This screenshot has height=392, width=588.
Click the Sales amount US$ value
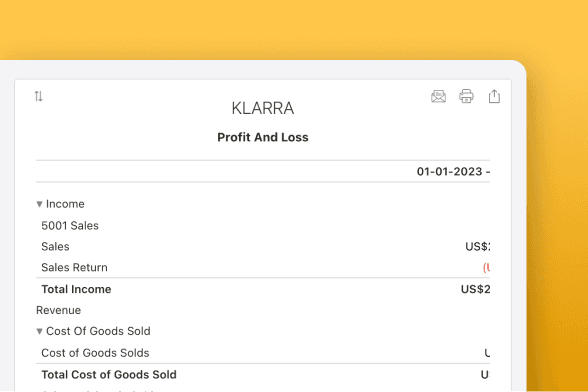[478, 246]
